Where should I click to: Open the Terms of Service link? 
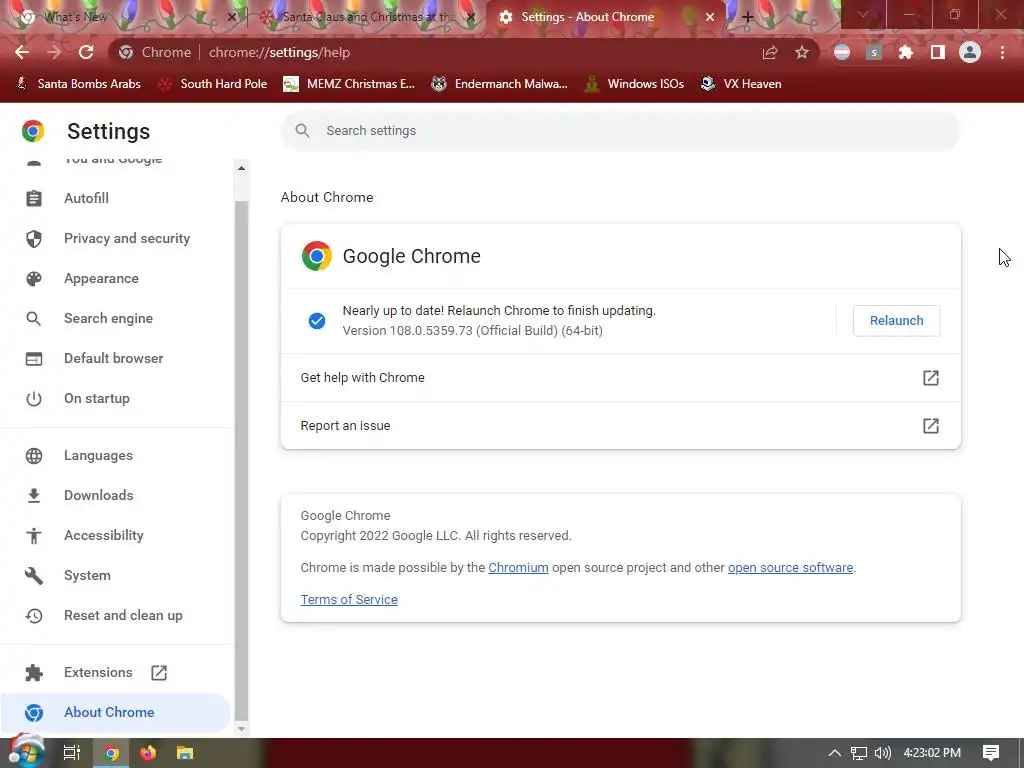point(349,600)
